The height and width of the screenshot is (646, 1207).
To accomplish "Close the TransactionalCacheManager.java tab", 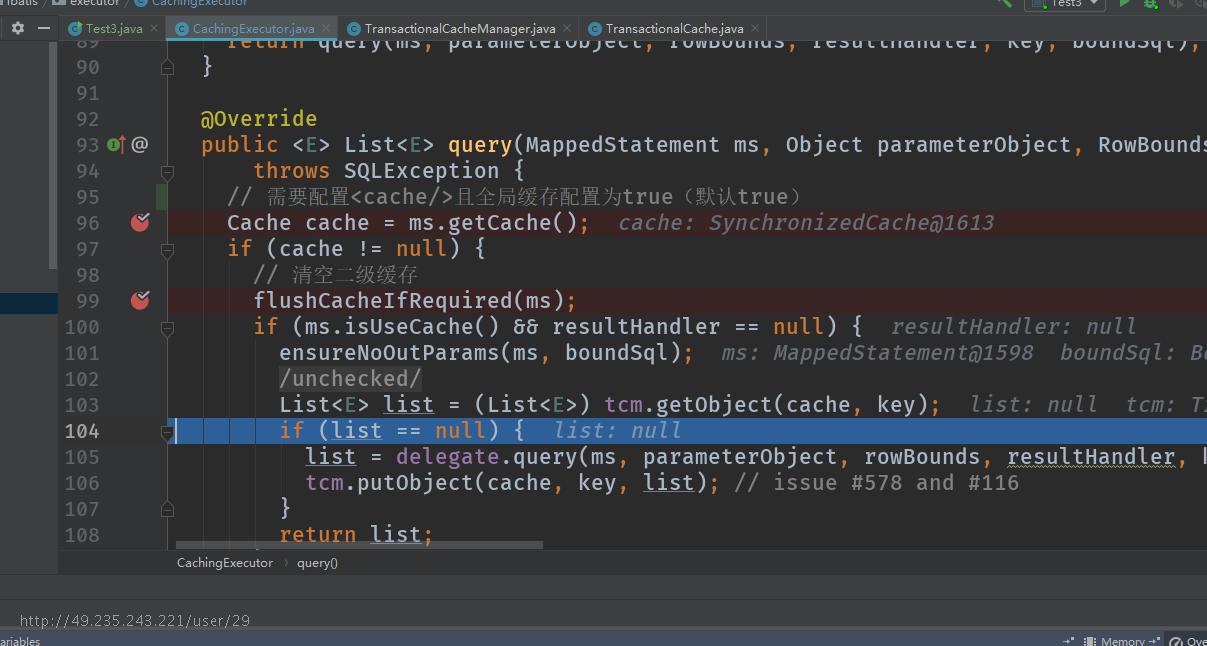I will click(567, 29).
